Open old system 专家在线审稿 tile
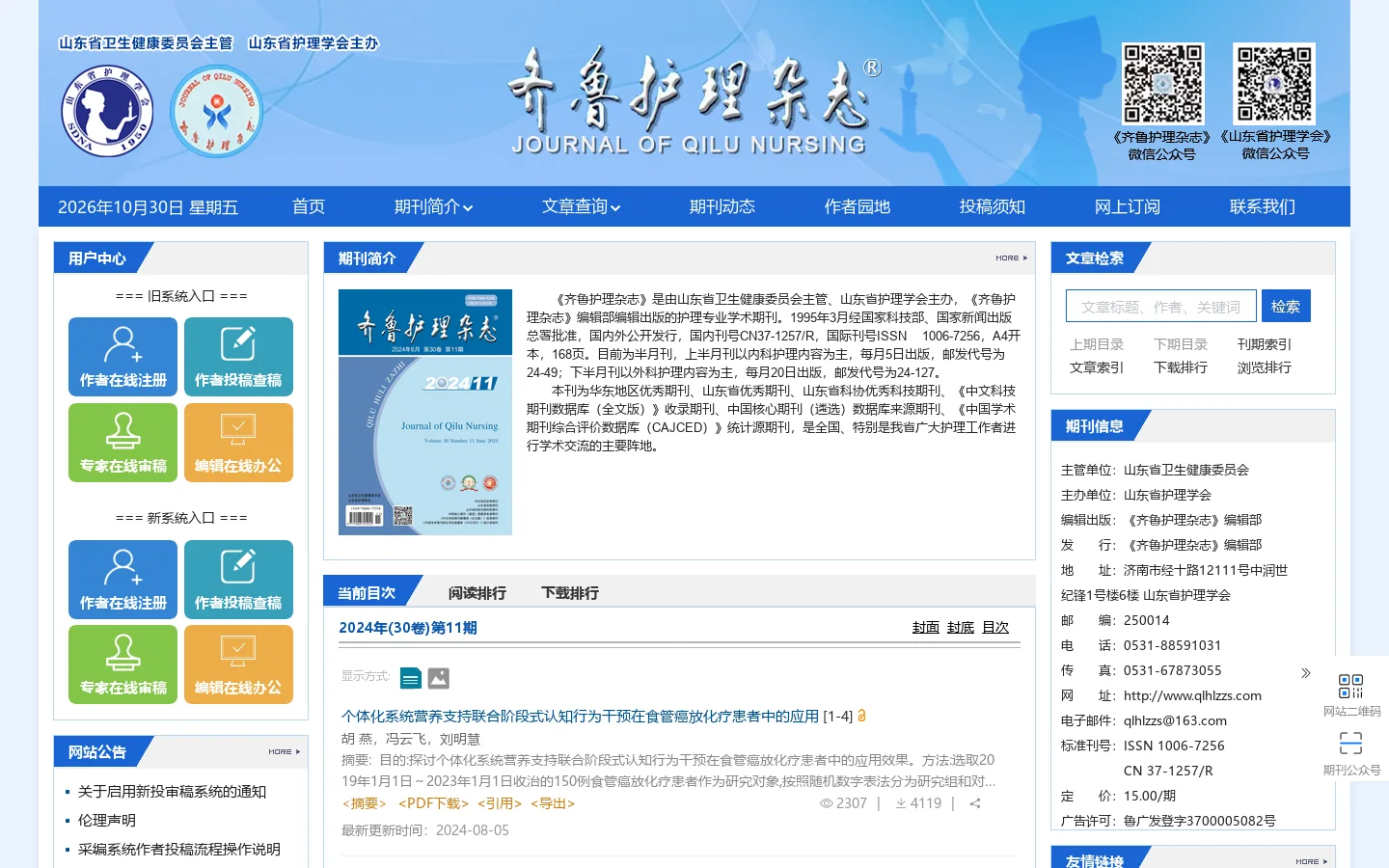The height and width of the screenshot is (868, 1389). (x=123, y=443)
